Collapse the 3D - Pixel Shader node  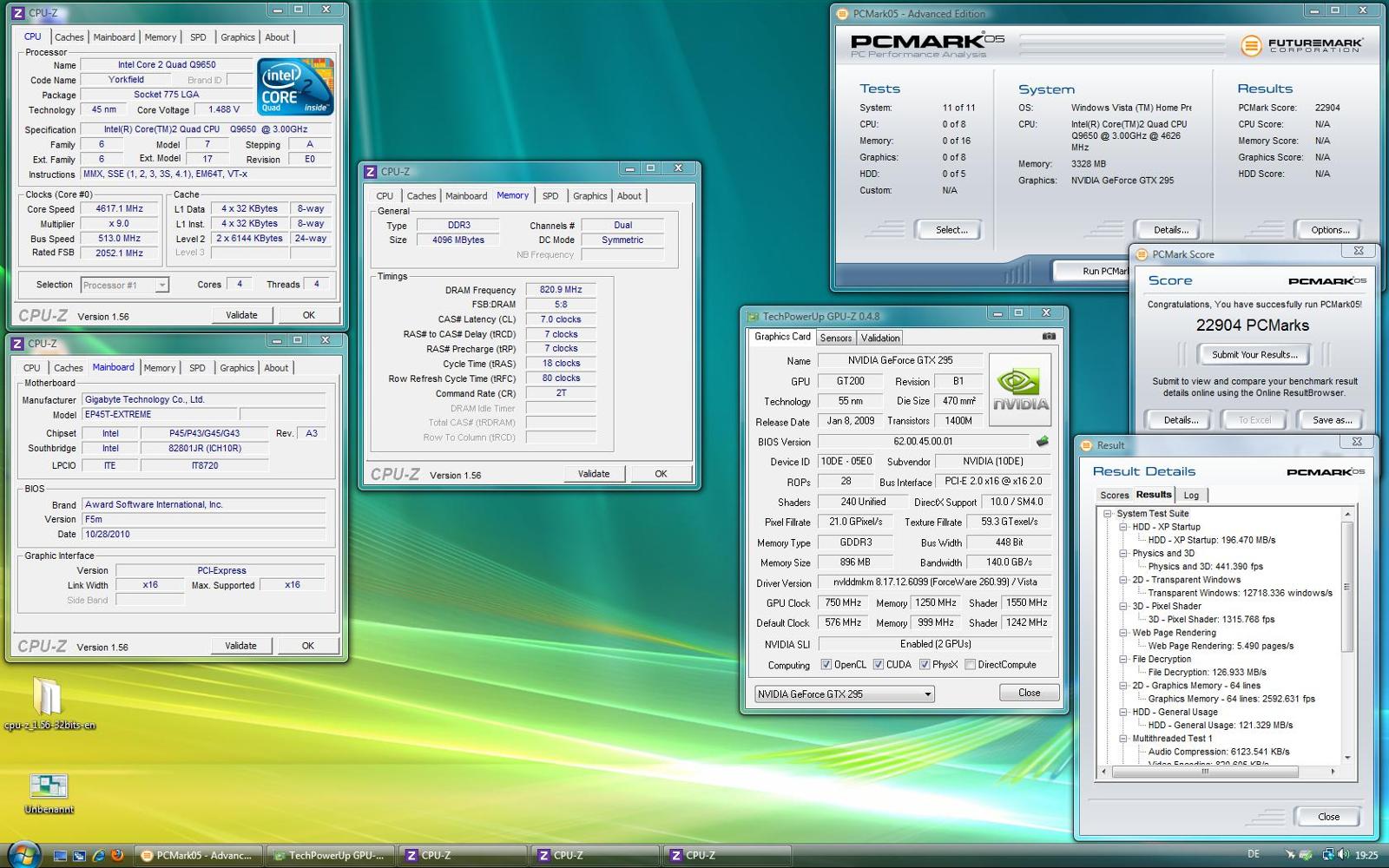1123,606
